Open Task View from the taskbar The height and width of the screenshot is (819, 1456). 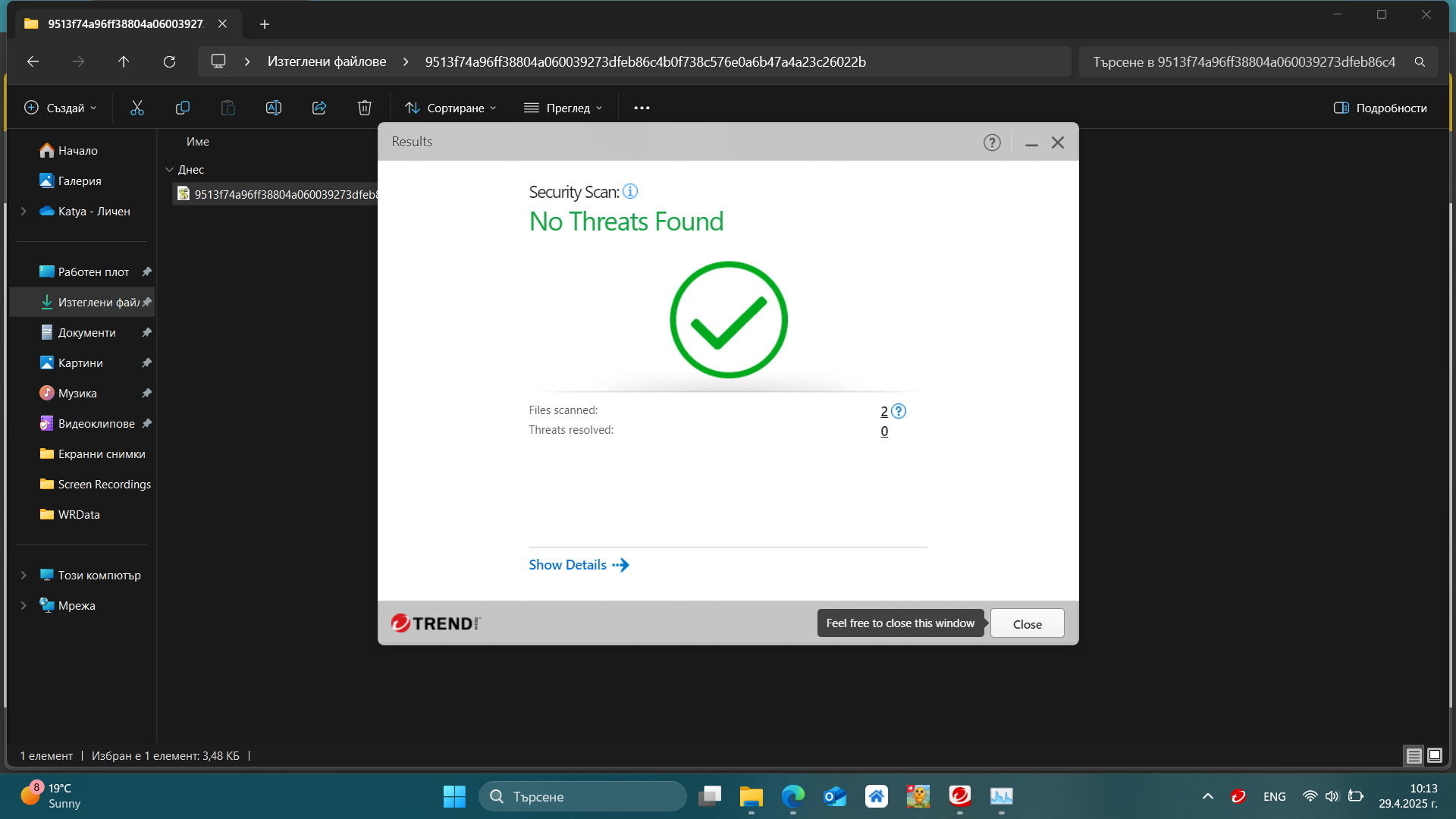710,795
